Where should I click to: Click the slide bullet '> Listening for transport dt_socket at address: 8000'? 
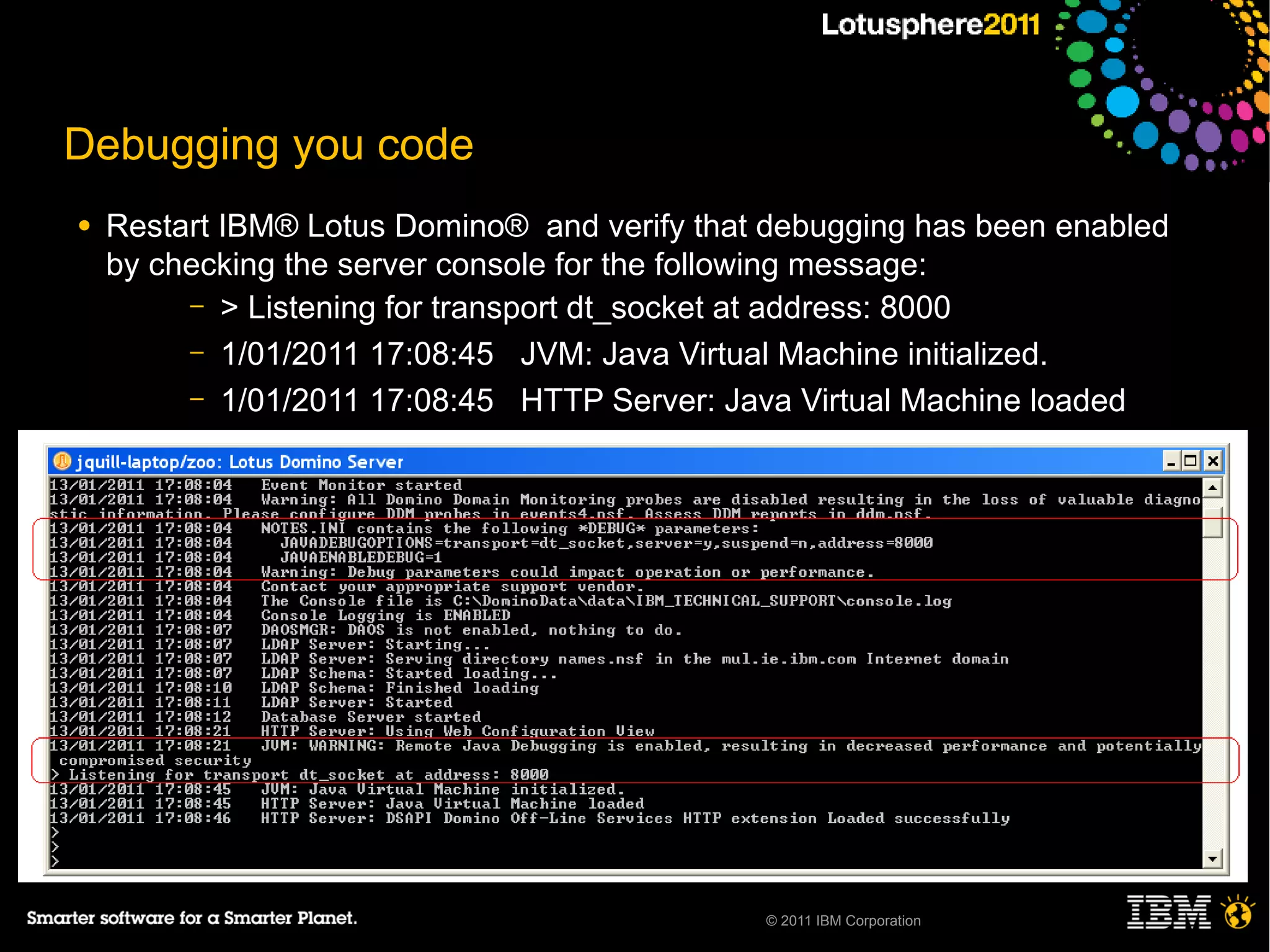point(585,308)
